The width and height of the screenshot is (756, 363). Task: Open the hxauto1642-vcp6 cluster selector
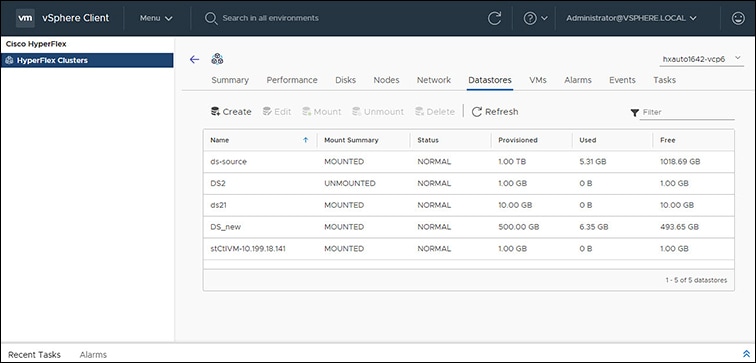(x=702, y=59)
